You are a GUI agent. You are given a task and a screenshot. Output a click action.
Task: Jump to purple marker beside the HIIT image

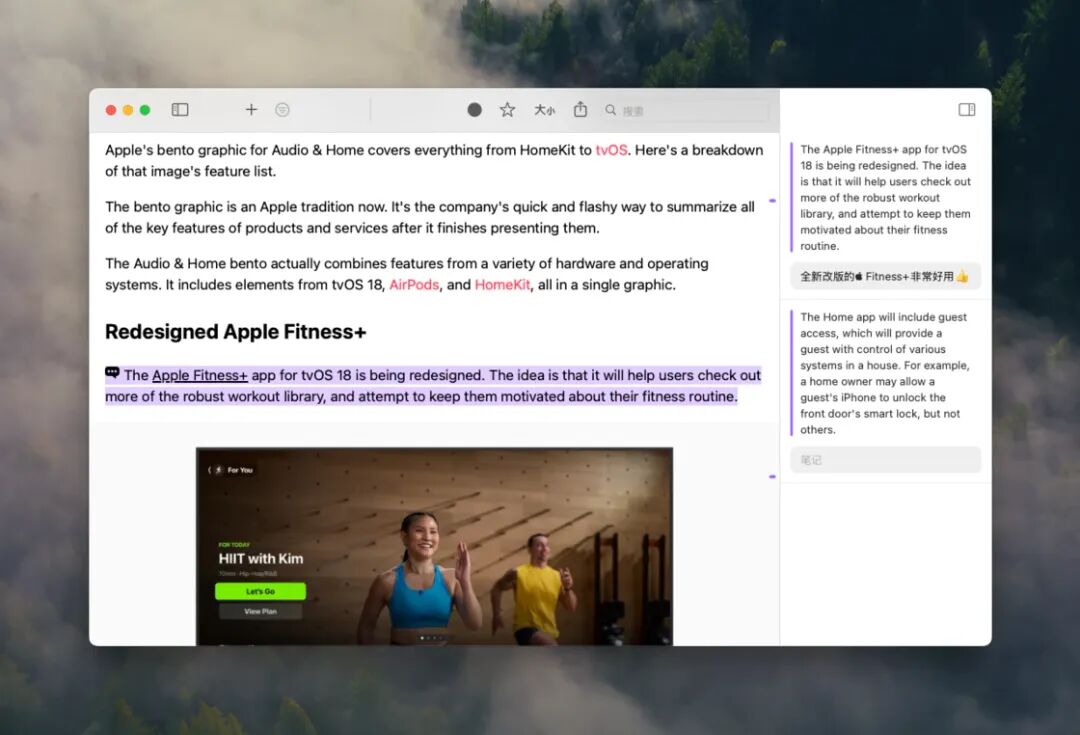[x=772, y=477]
